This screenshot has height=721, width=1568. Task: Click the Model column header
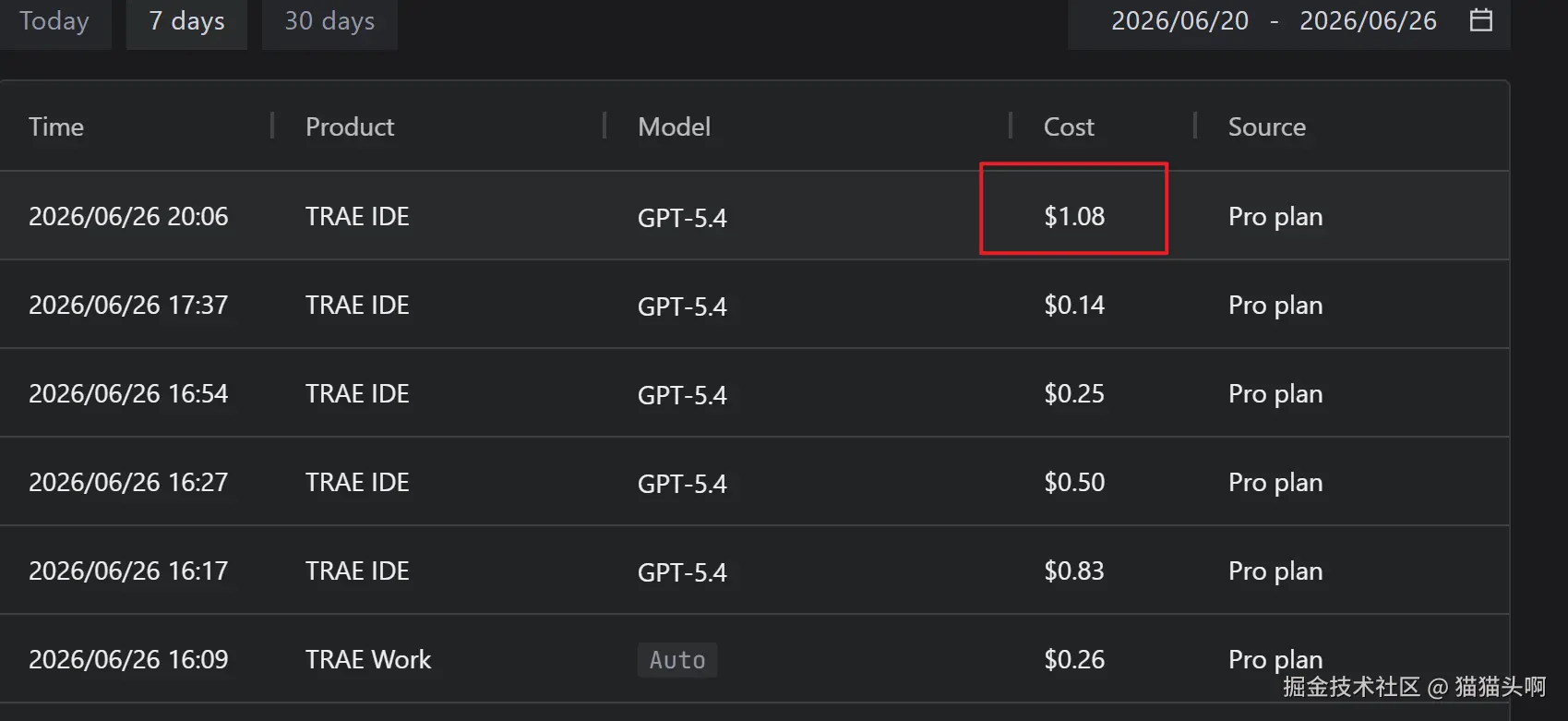coord(674,126)
